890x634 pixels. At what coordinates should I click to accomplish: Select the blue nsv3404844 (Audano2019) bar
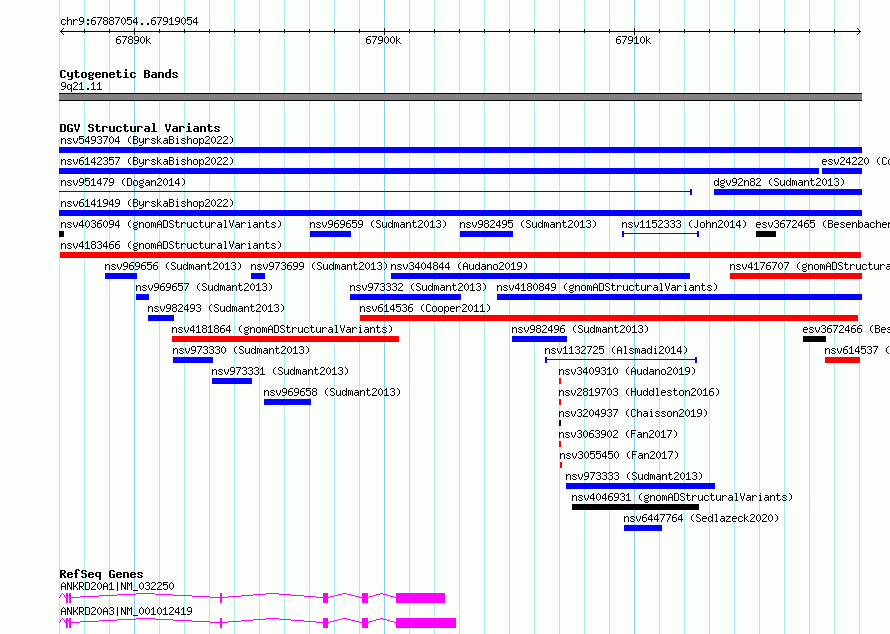pyautogui.click(x=540, y=276)
